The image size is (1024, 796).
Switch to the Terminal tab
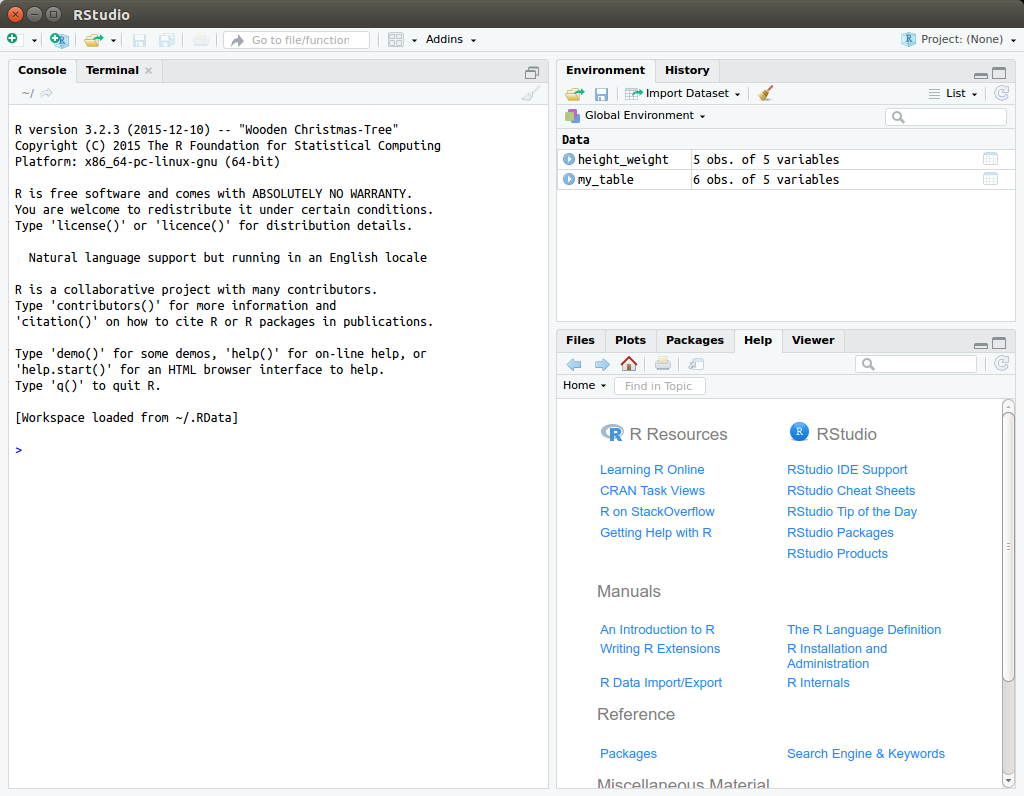tap(112, 70)
